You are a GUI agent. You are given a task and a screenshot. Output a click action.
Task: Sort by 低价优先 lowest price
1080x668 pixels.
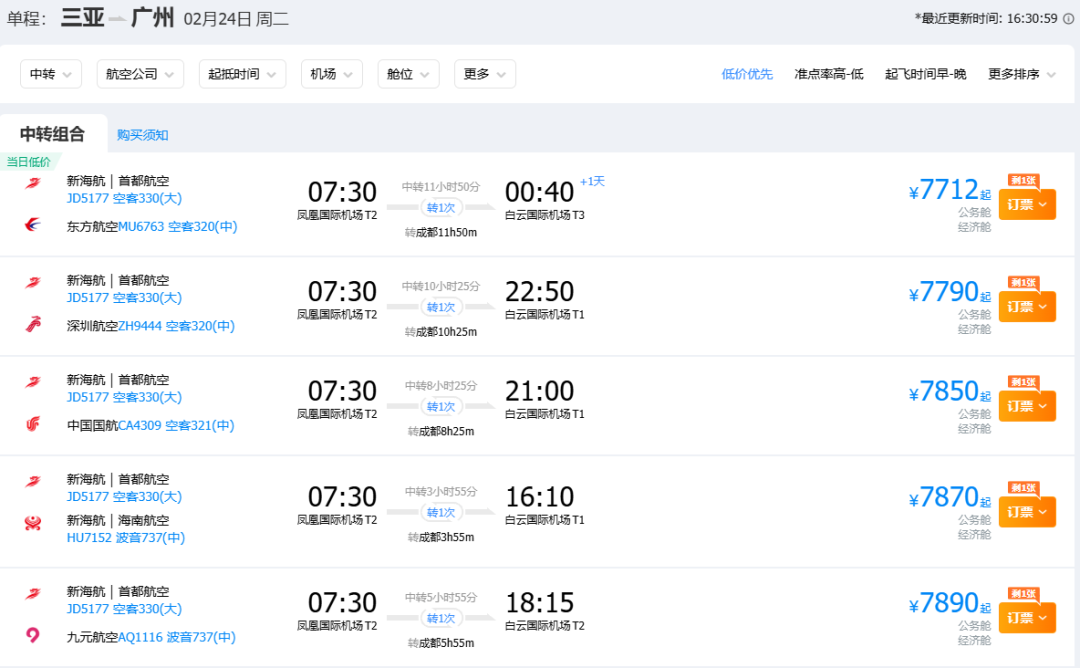point(747,74)
